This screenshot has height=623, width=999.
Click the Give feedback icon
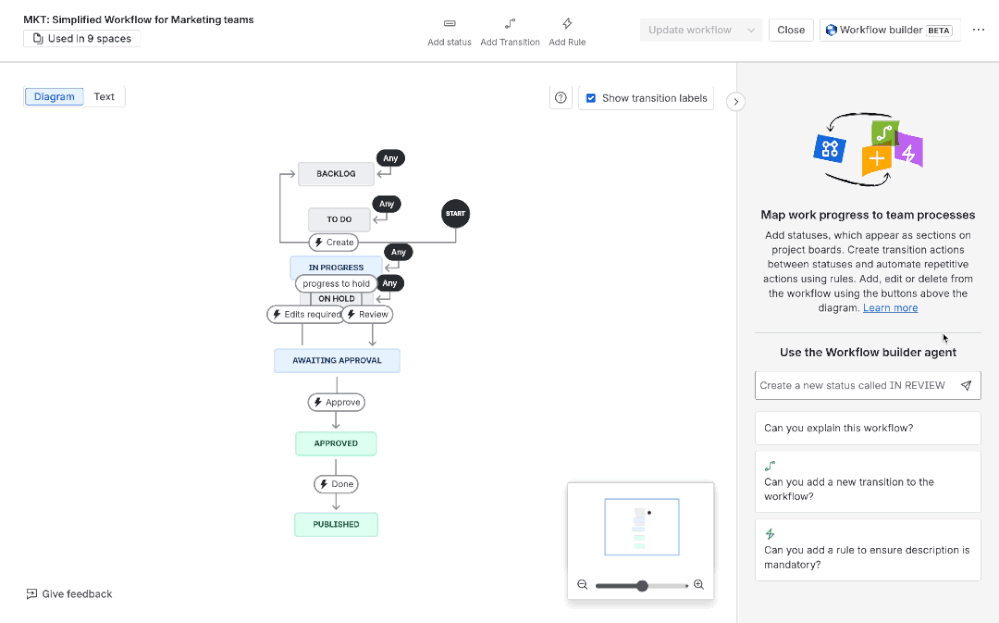point(30,593)
